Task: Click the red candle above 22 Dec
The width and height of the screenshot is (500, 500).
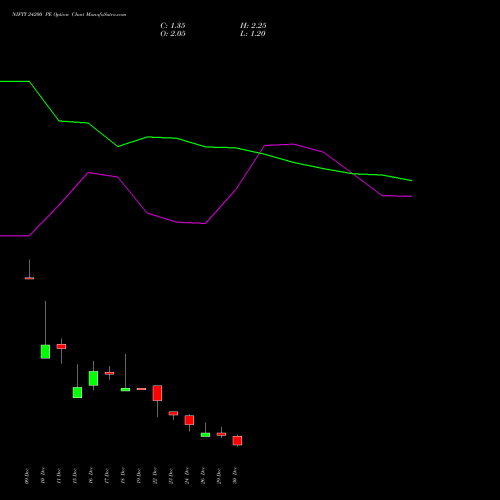Action: [157, 393]
